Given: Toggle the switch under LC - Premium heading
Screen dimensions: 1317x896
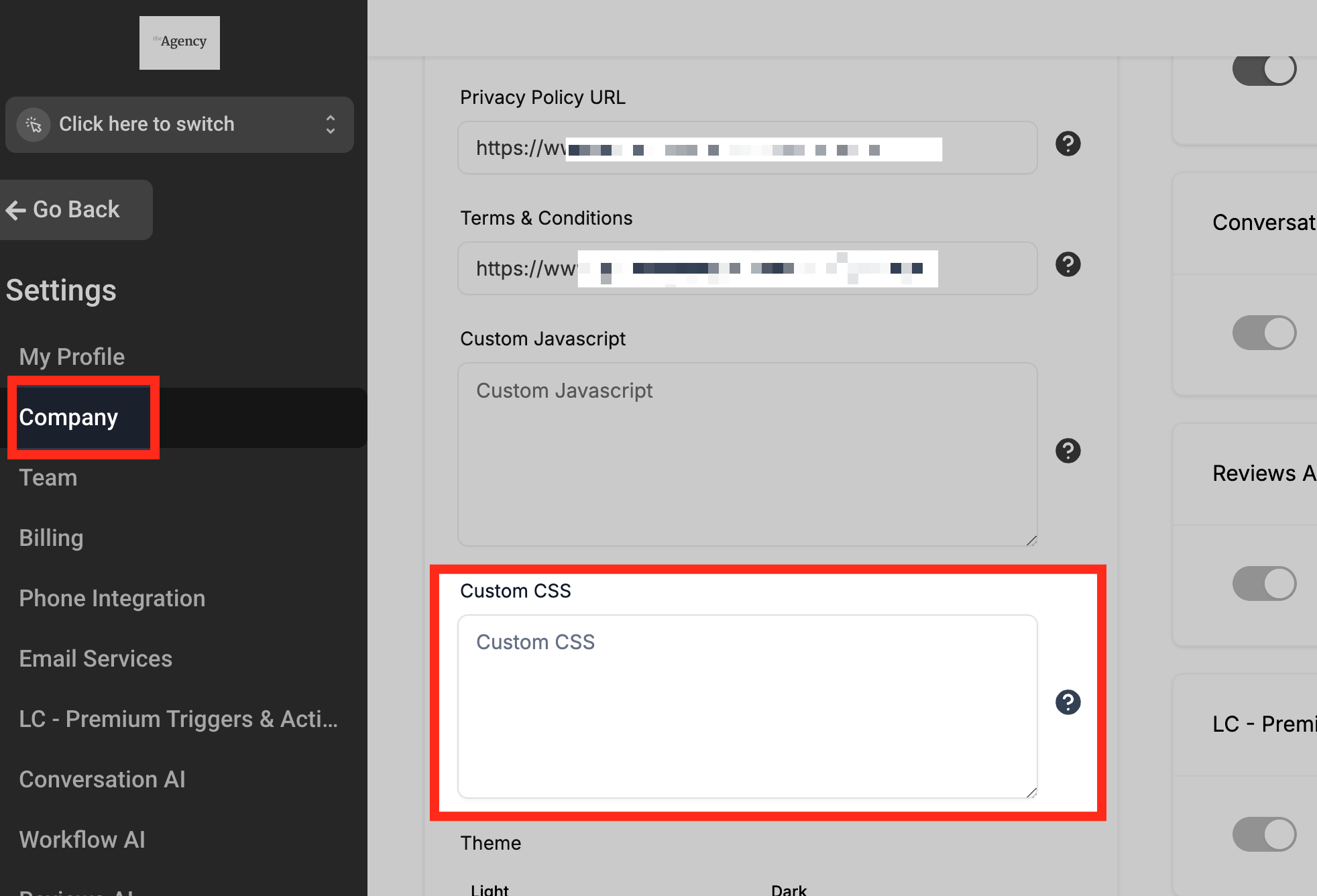Looking at the screenshot, I should coord(1264,834).
